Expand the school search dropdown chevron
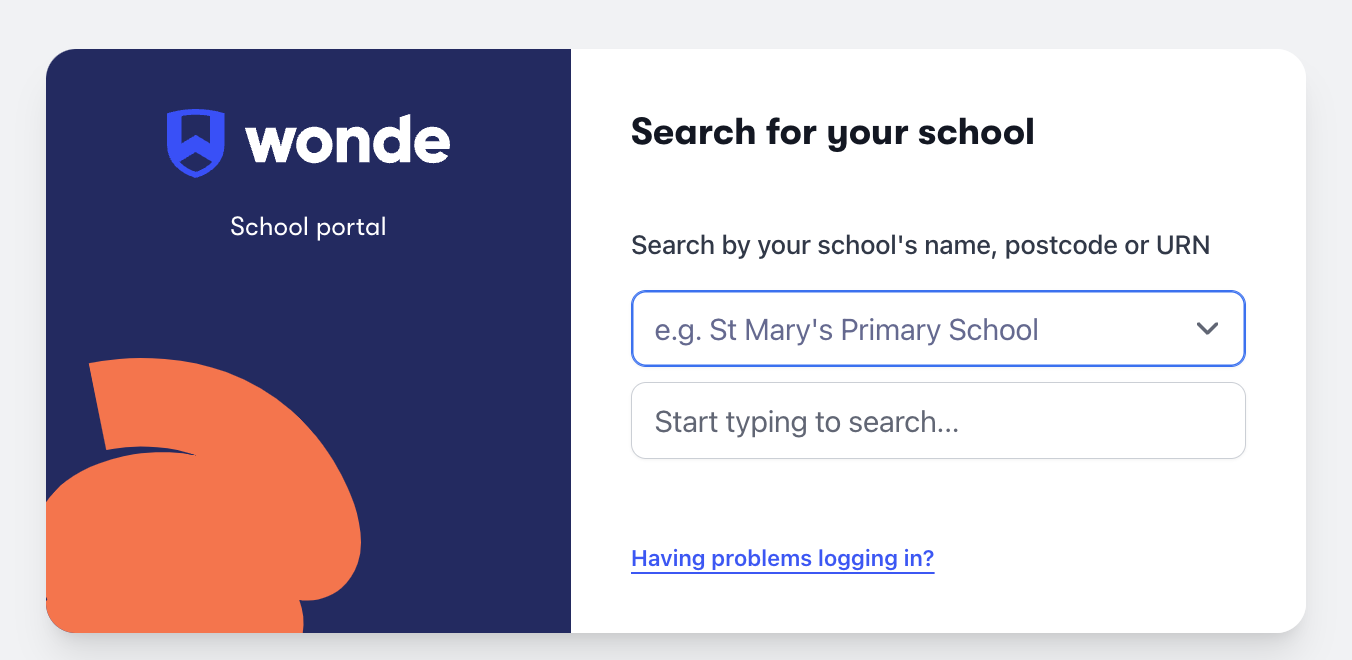Screen dimensions: 1352x660 pyautogui.click(x=1207, y=329)
